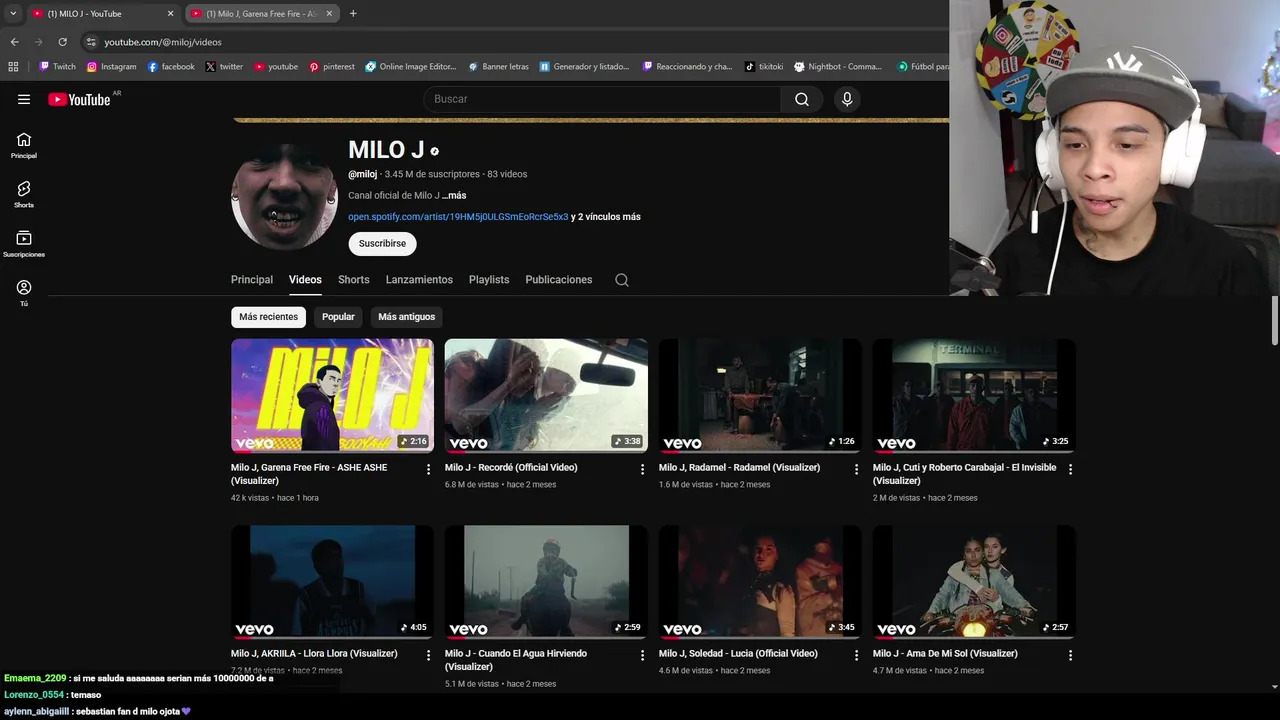This screenshot has height=720, width=1280.
Task: Open options menu for Radamel video
Action: tap(856, 469)
